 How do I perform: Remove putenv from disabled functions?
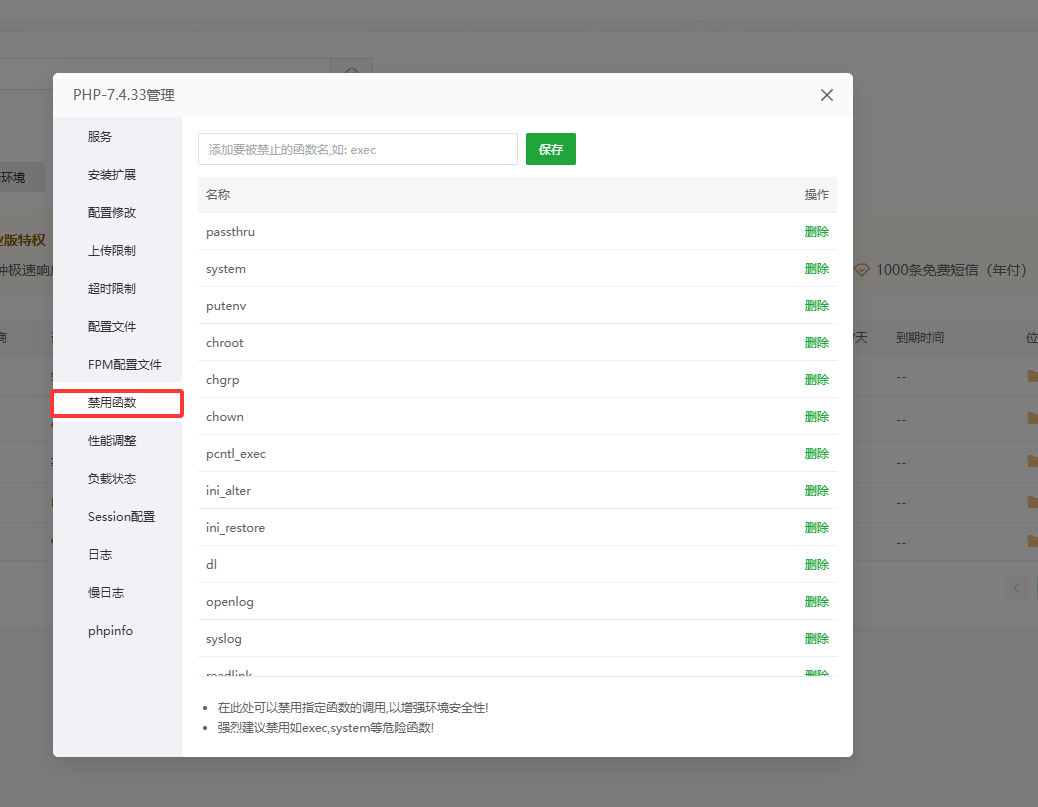point(816,306)
